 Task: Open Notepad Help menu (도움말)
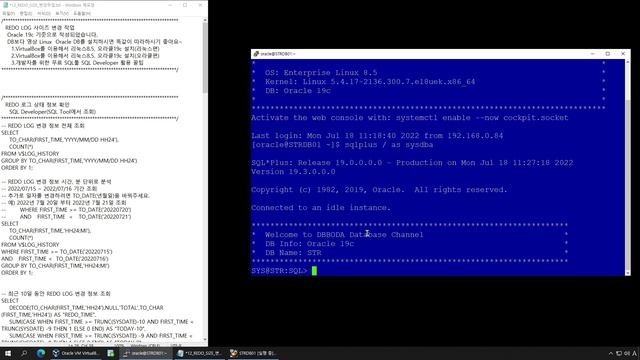pyautogui.click(x=82, y=13)
